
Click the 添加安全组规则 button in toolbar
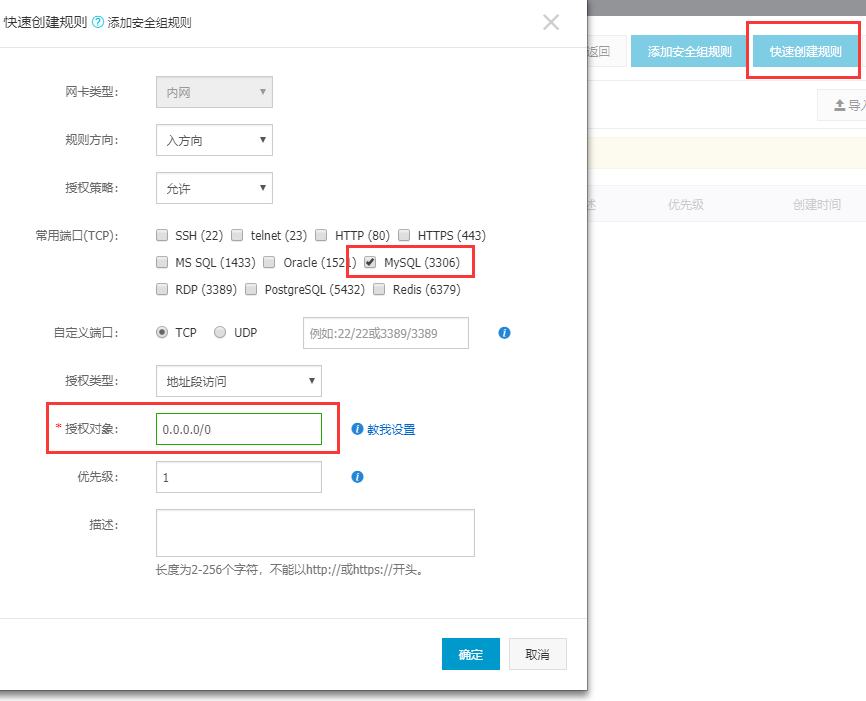click(689, 52)
